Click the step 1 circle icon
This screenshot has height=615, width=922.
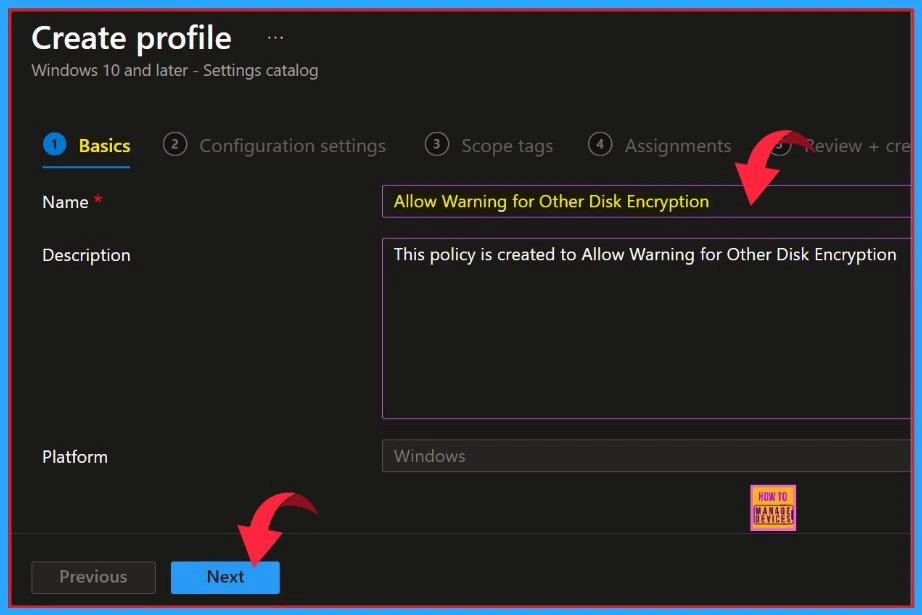(55, 144)
